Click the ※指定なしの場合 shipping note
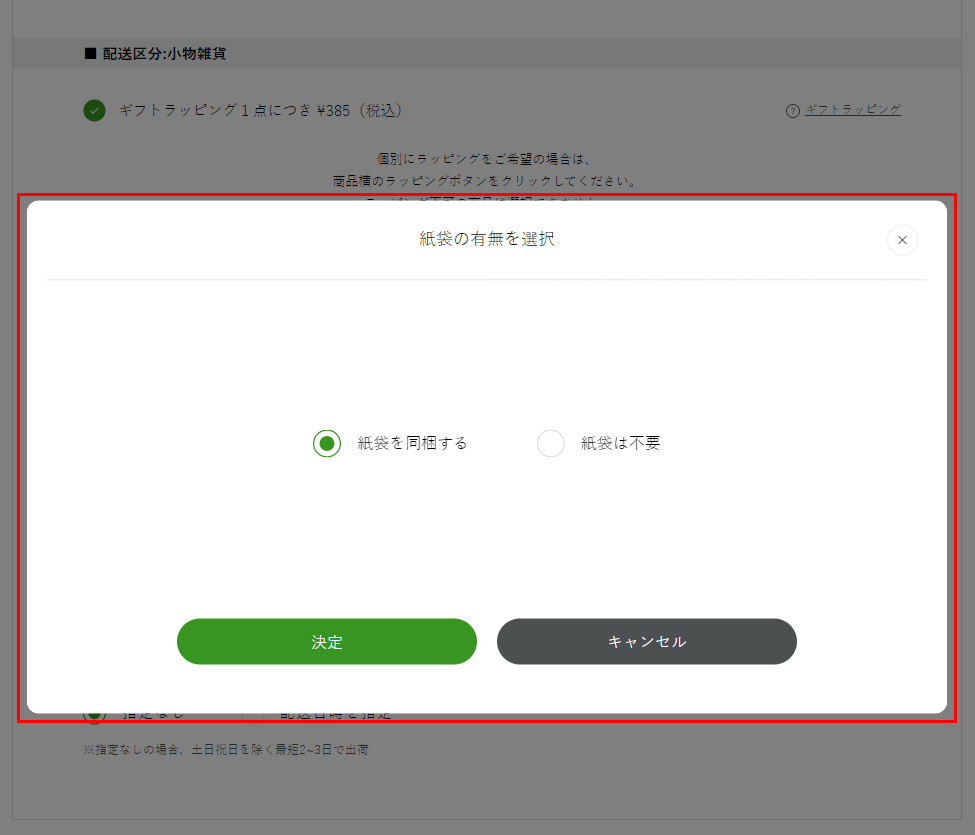Screen dimensions: 975x835 tap(226, 750)
